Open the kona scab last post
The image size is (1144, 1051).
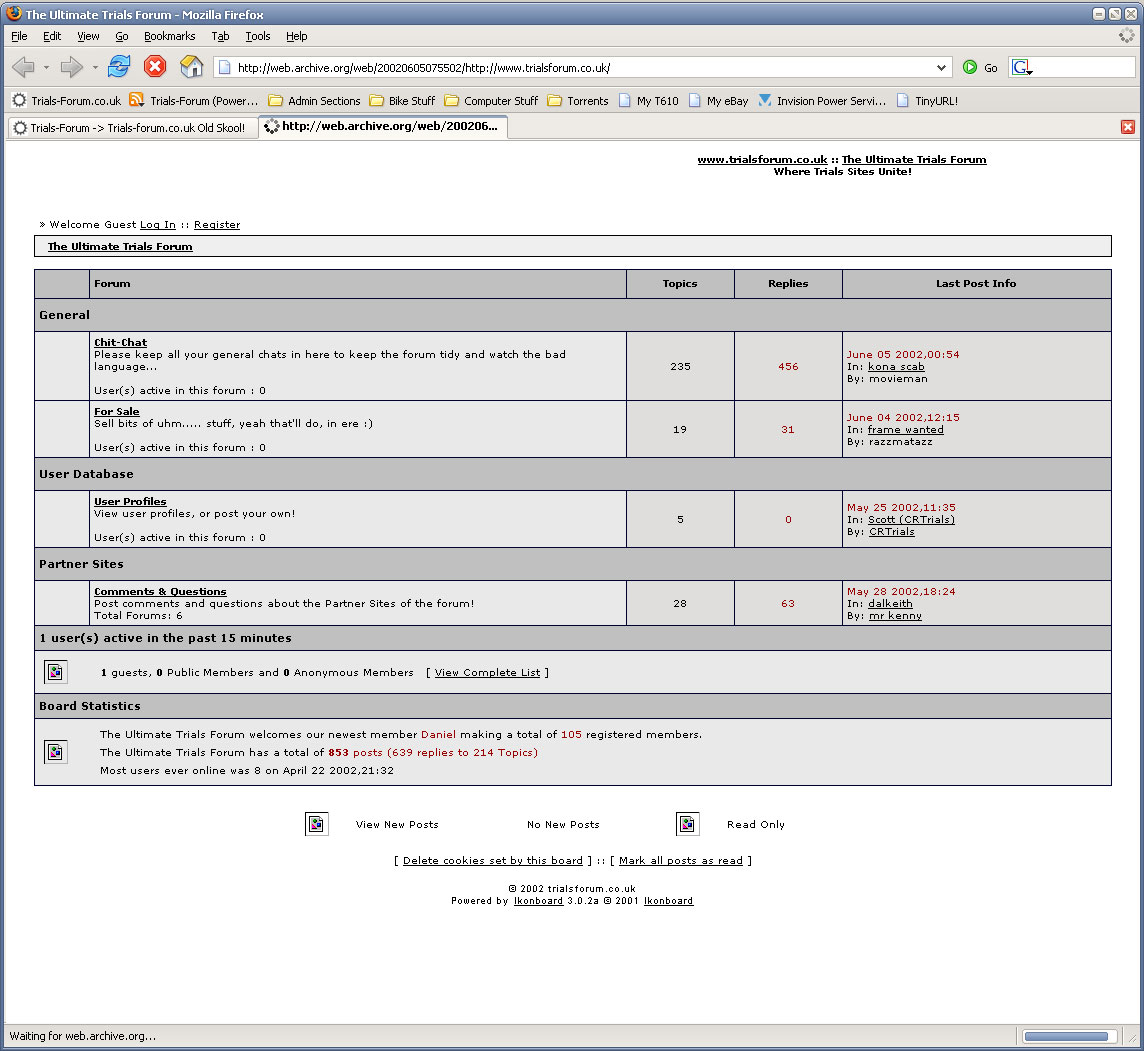click(896, 367)
